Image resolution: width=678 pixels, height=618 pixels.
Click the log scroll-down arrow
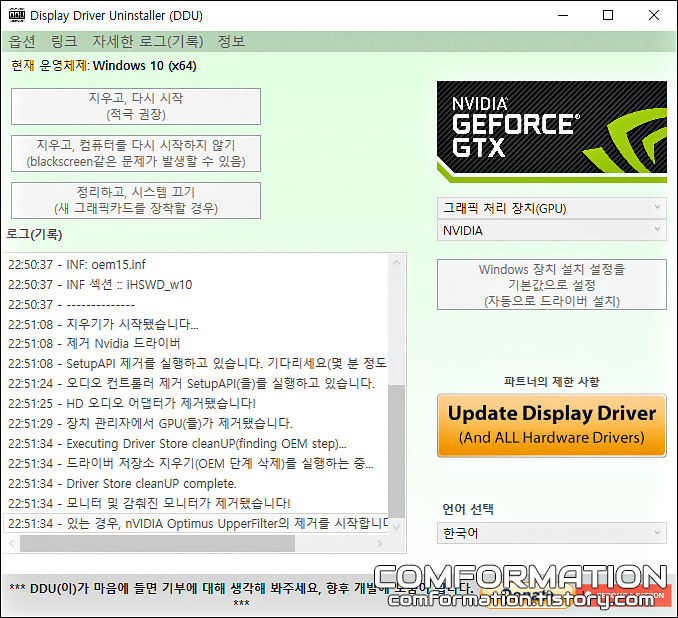(397, 526)
